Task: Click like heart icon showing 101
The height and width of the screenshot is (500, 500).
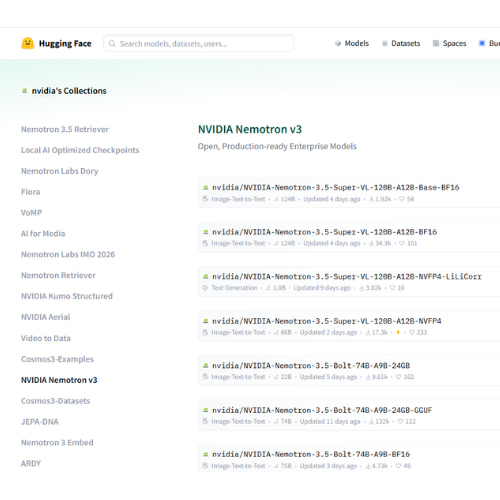Action: click(x=402, y=243)
